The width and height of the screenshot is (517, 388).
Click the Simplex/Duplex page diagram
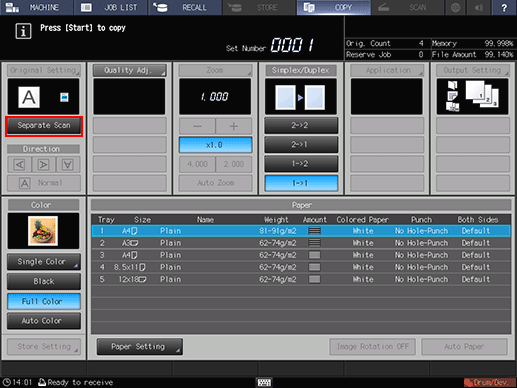301,97
